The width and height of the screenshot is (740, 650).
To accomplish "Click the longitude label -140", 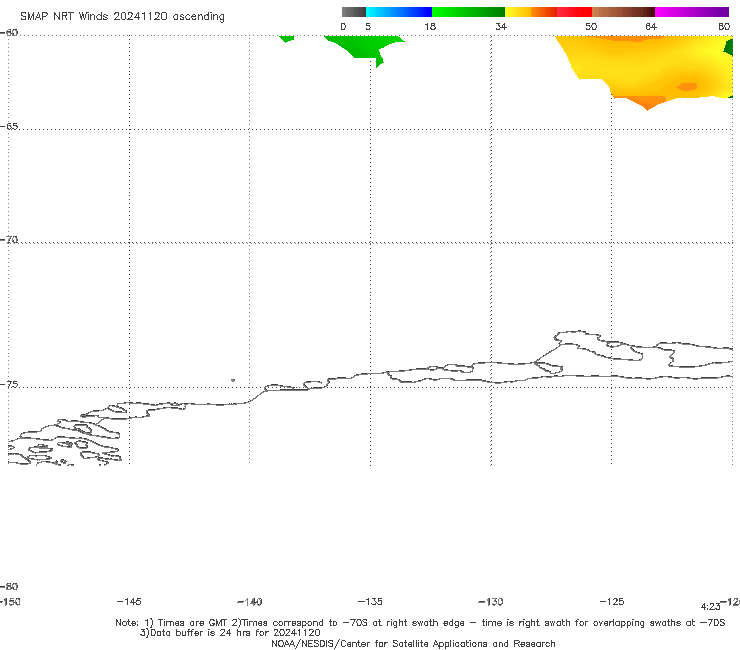I will point(250,602).
